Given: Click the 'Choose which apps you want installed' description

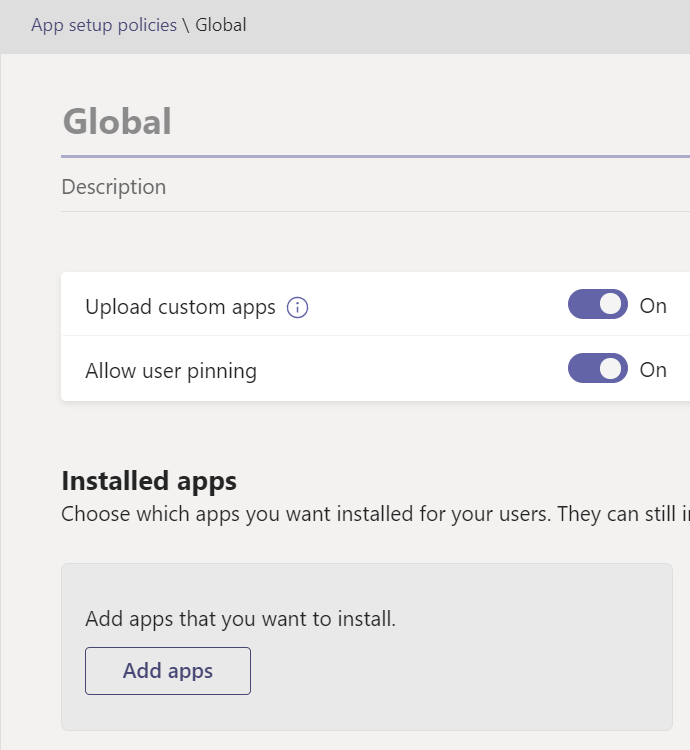Looking at the screenshot, I should [x=375, y=515].
